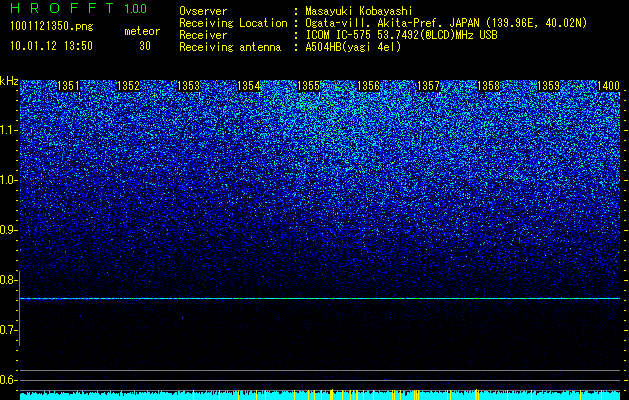The height and width of the screenshot is (400, 629).
Task: Select the Receiving Location label
Action: 233,23
